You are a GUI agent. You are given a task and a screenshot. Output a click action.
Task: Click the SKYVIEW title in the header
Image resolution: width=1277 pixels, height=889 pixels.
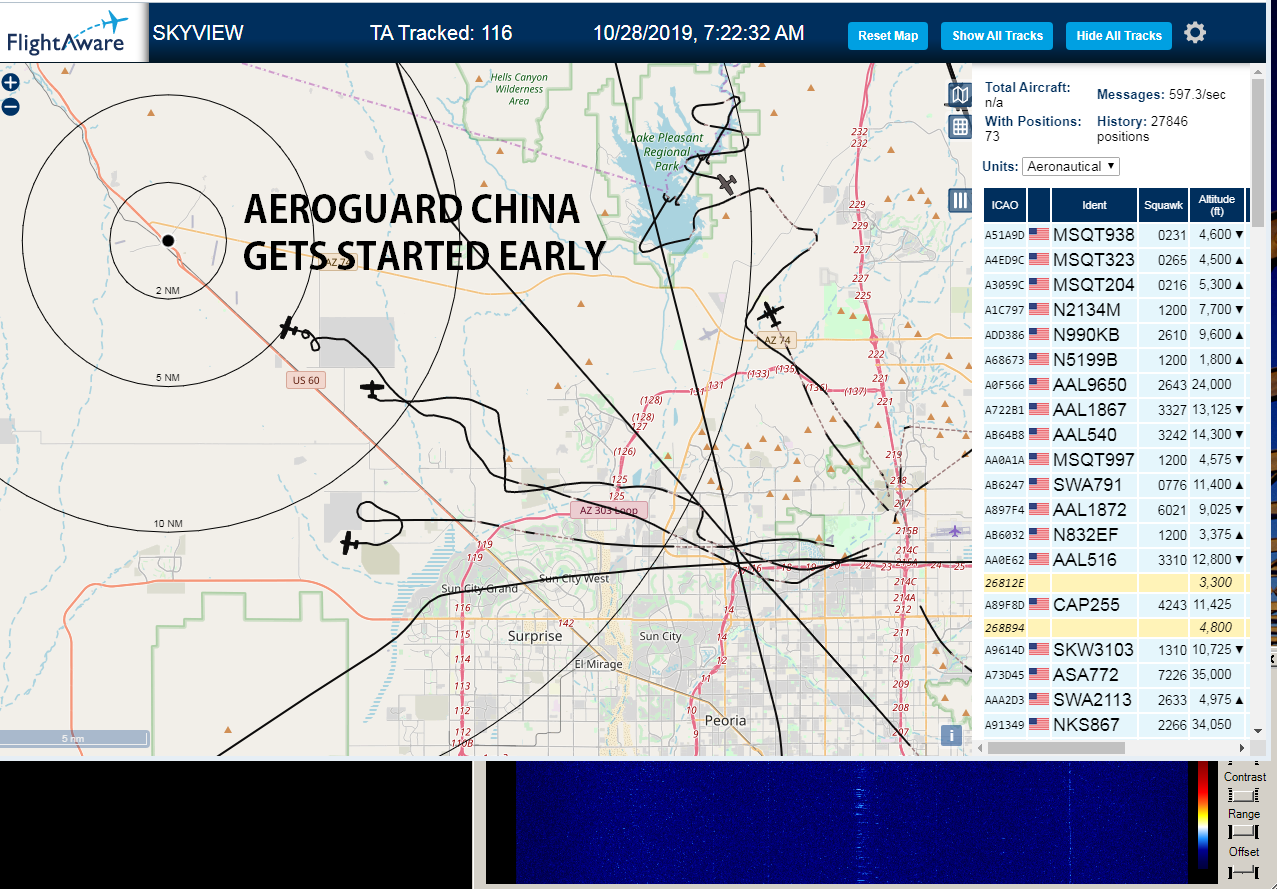tap(198, 33)
